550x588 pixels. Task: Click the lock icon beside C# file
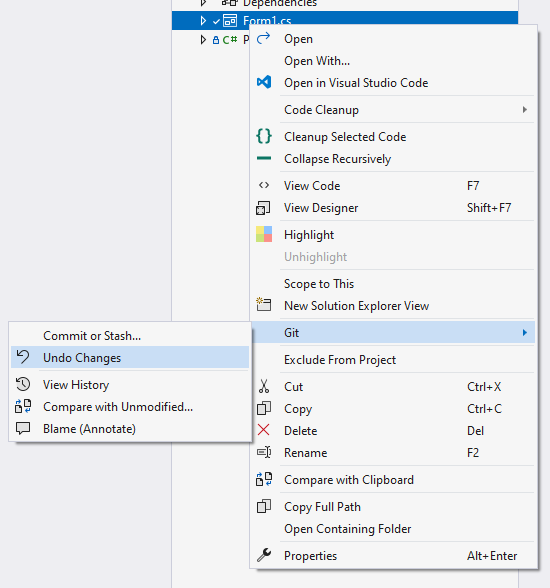point(216,40)
